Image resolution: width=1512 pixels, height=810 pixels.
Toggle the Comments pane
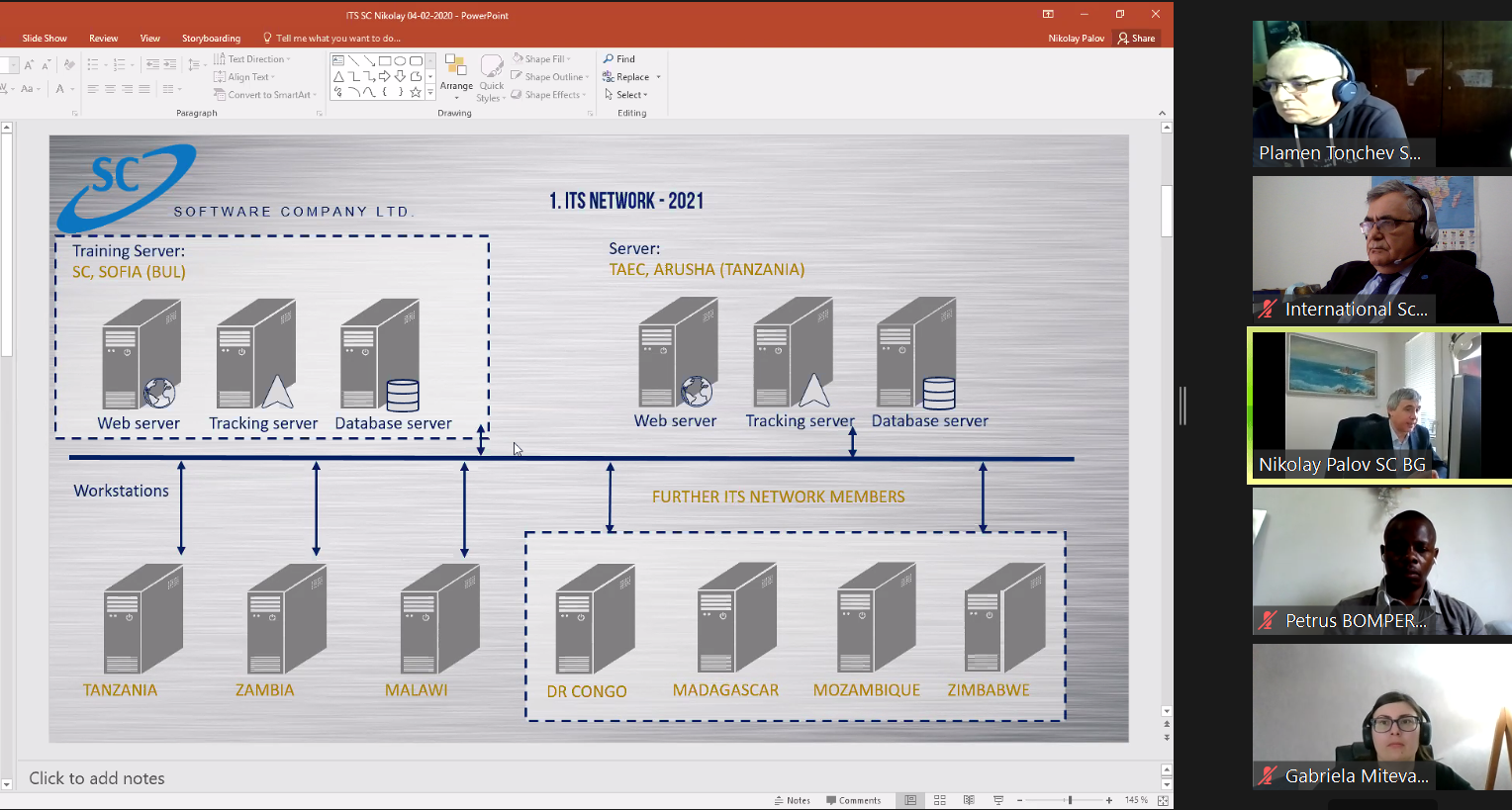pos(854,800)
